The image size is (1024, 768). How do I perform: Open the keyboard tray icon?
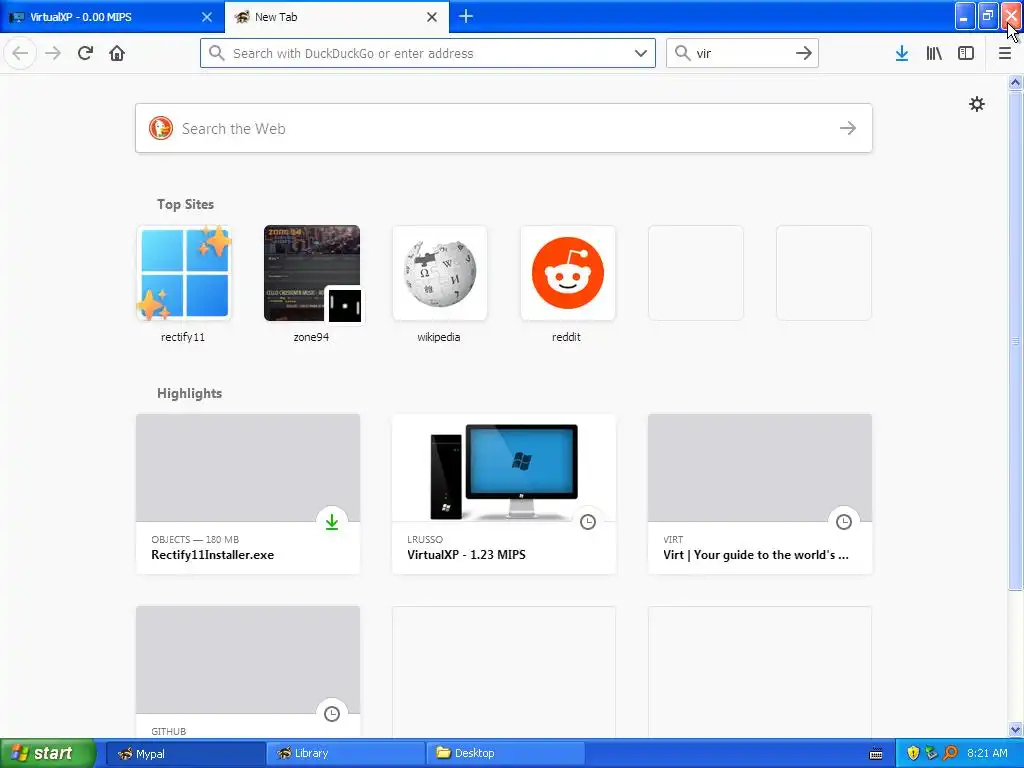click(x=876, y=754)
